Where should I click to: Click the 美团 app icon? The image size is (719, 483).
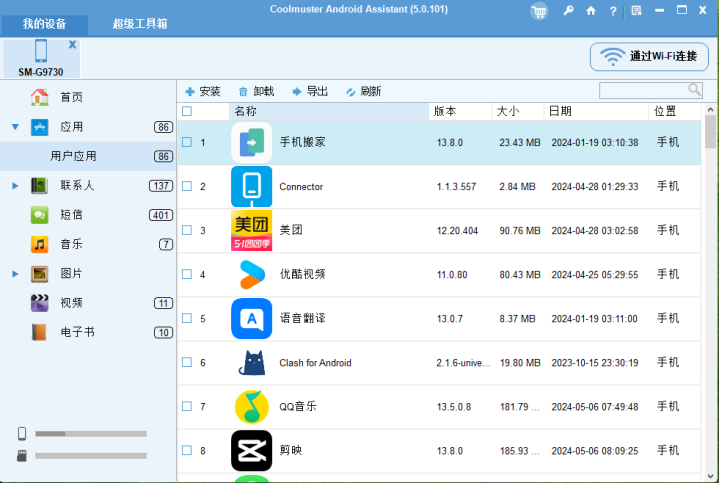[251, 230]
